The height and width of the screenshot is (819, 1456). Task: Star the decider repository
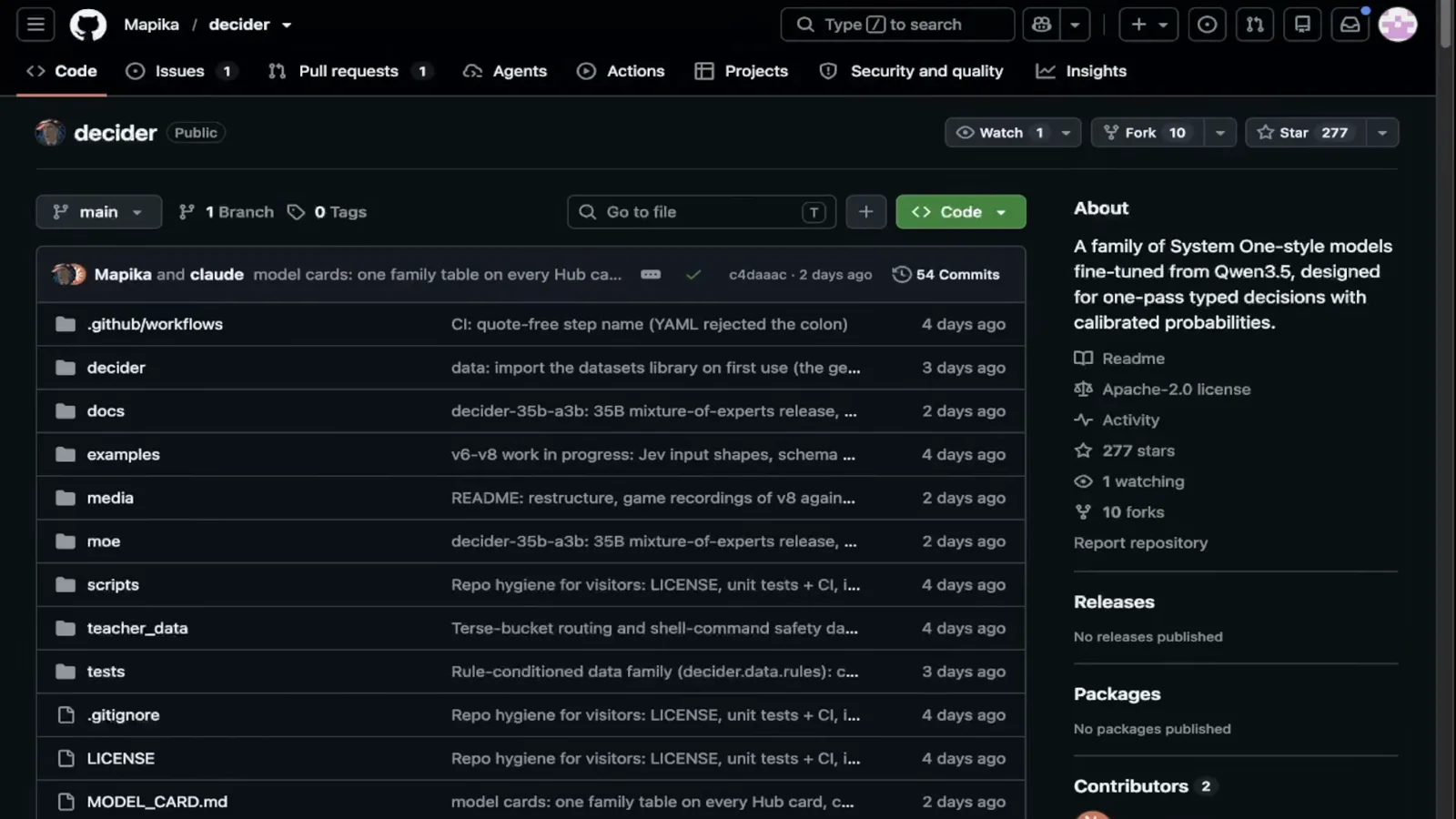tap(1305, 133)
